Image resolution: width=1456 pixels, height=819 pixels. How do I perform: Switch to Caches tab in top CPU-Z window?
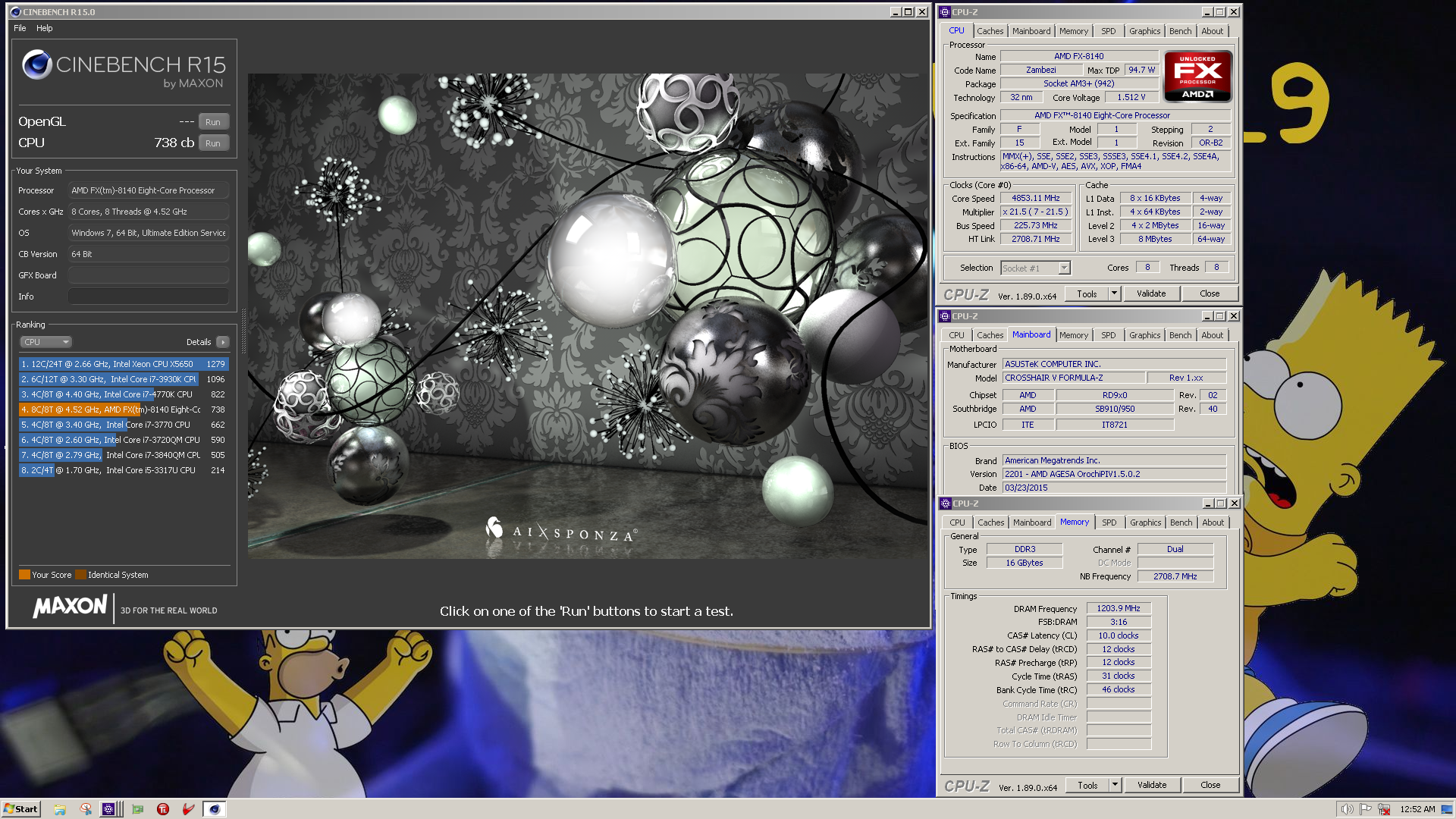(990, 31)
